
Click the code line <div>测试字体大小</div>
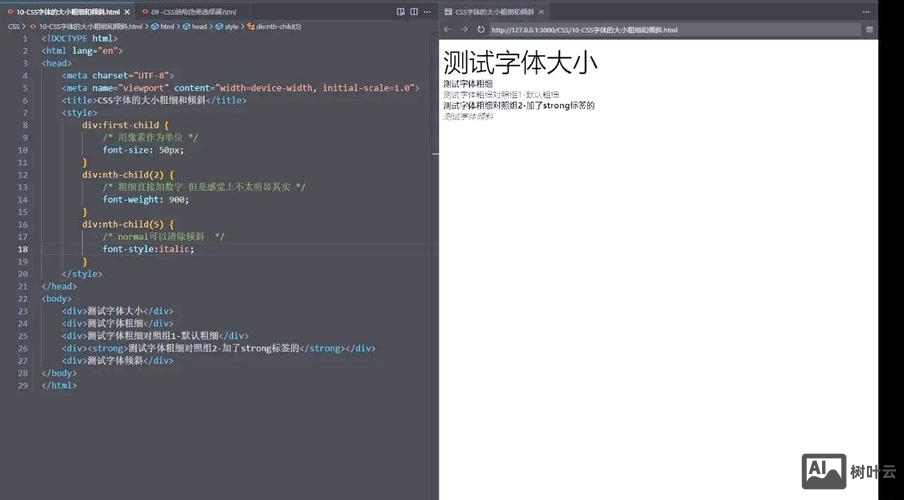point(118,311)
